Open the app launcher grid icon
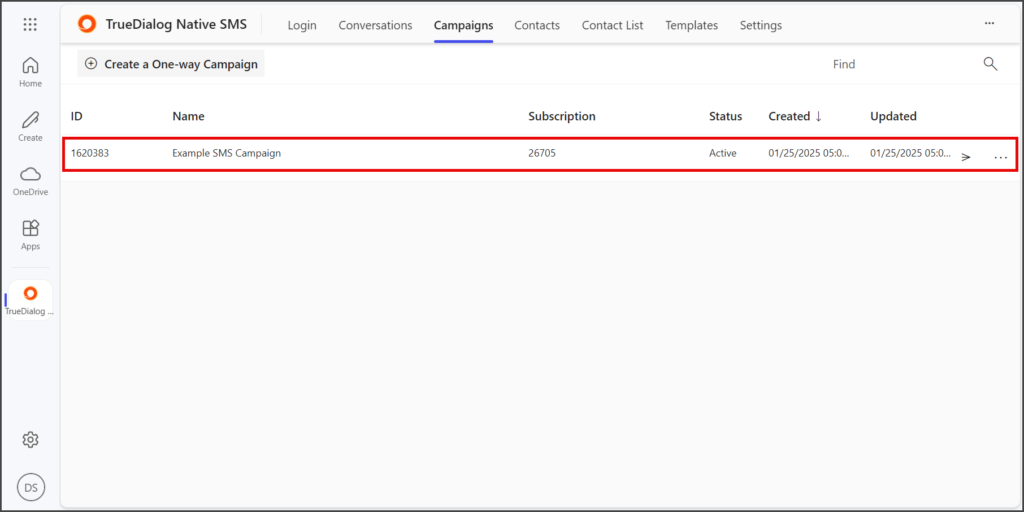The width and height of the screenshot is (1024, 512). click(30, 25)
